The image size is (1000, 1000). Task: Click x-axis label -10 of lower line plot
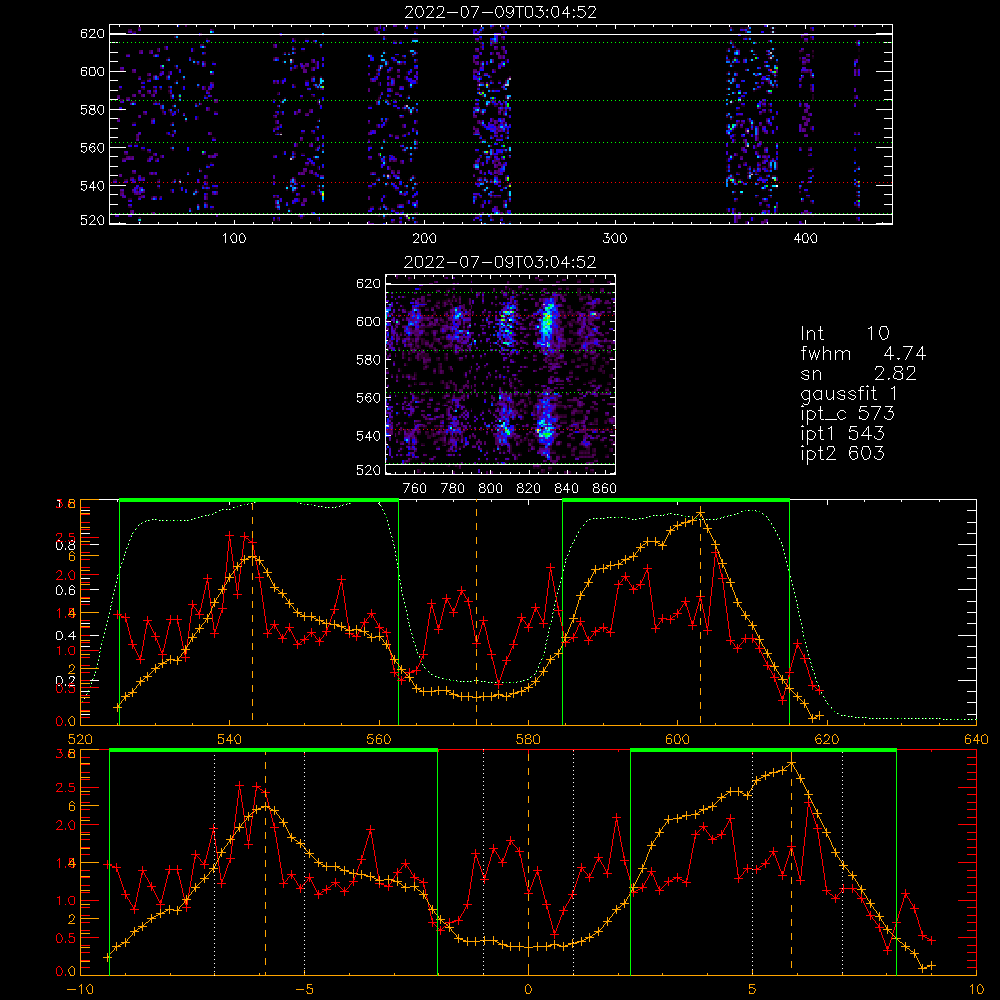(x=80, y=990)
